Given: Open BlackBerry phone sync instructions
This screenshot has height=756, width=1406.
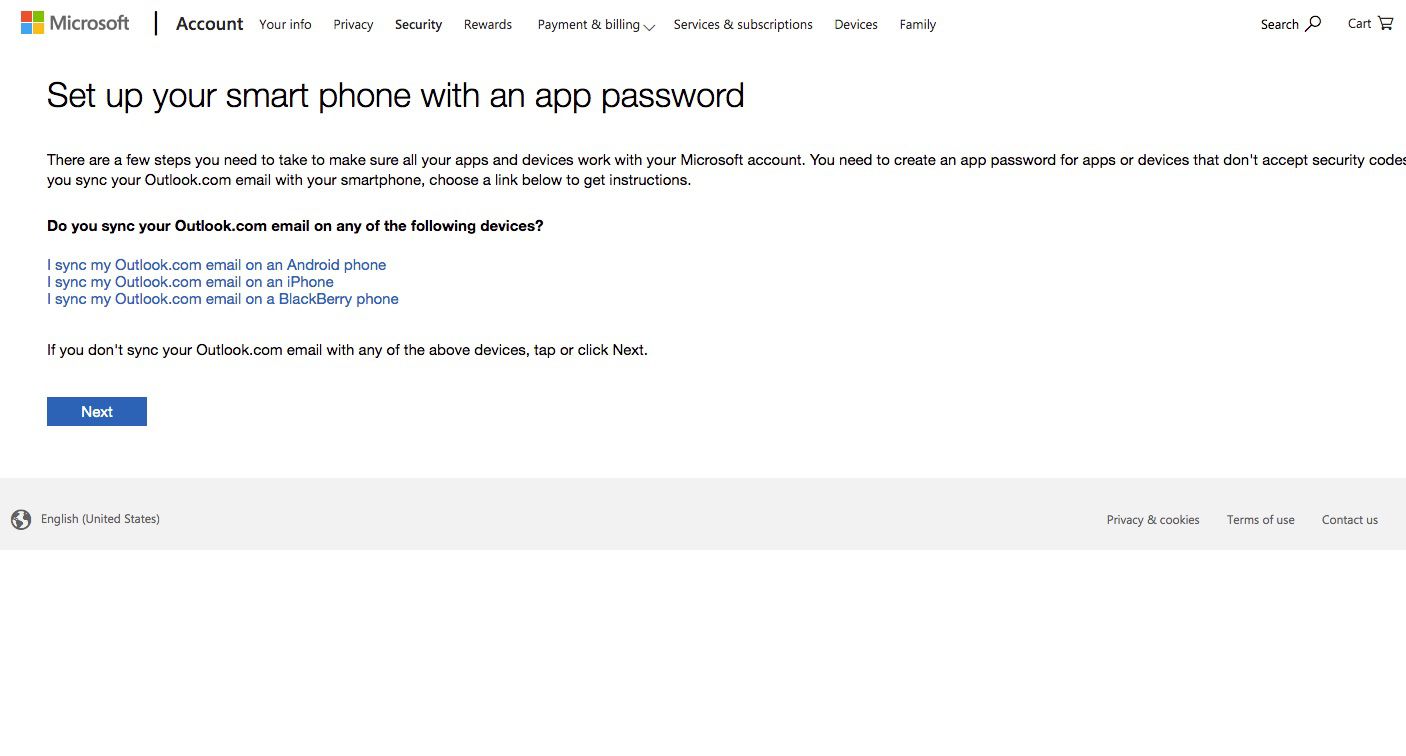Looking at the screenshot, I should (223, 299).
